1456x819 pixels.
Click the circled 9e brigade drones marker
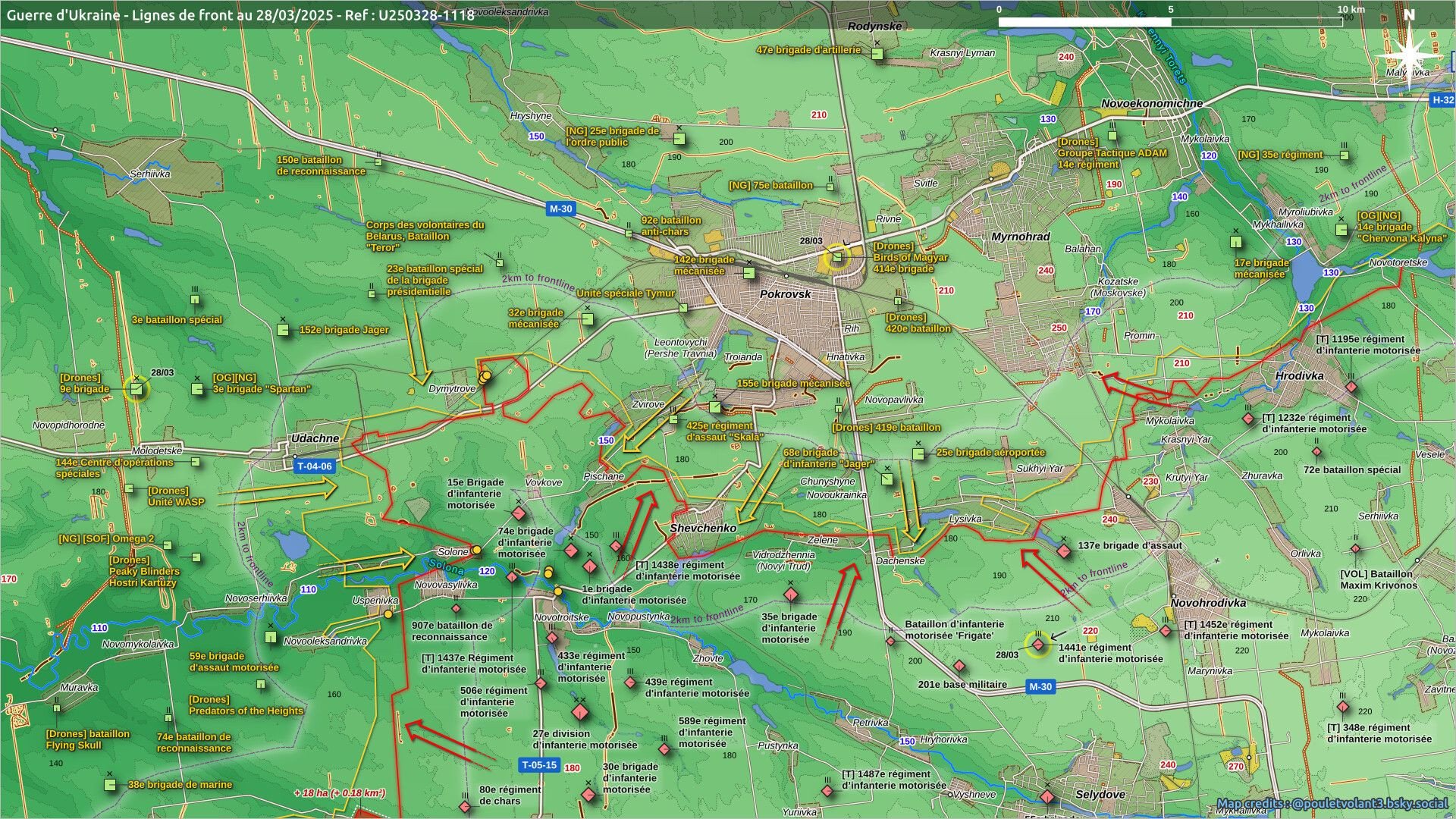click(136, 389)
